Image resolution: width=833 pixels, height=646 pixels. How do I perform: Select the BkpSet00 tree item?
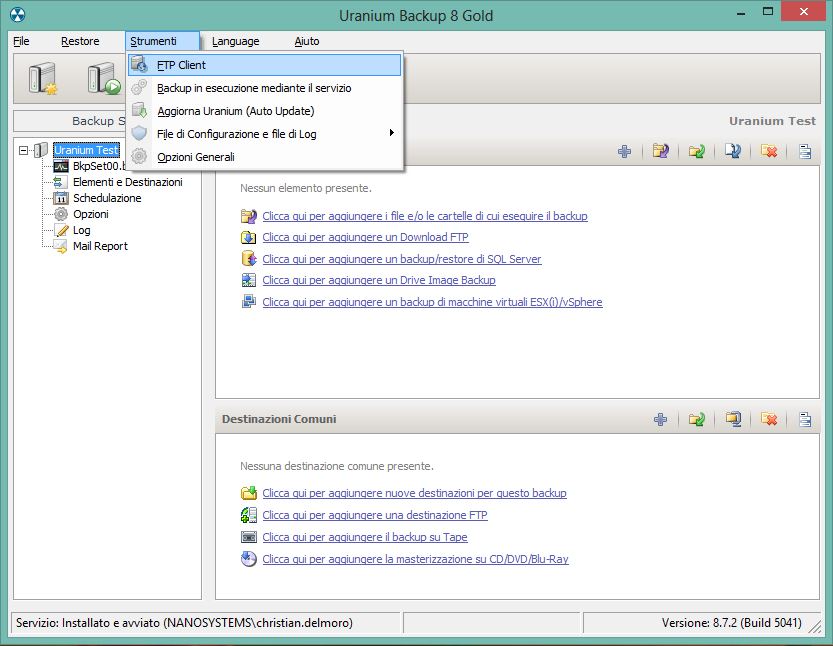tap(99, 166)
